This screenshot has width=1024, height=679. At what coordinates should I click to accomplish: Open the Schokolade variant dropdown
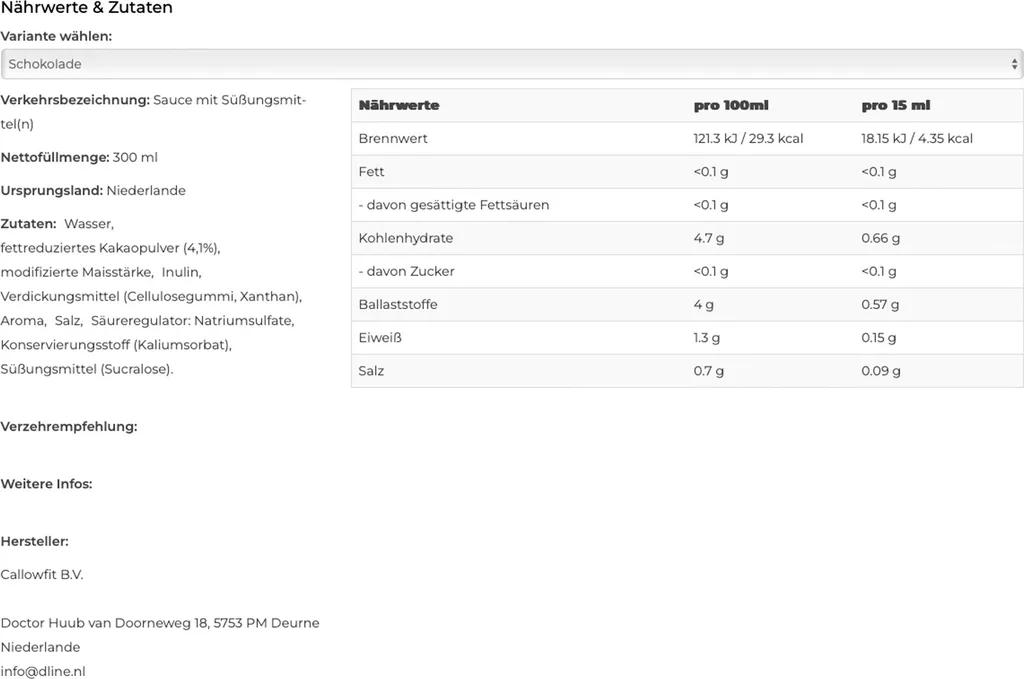pyautogui.click(x=511, y=64)
